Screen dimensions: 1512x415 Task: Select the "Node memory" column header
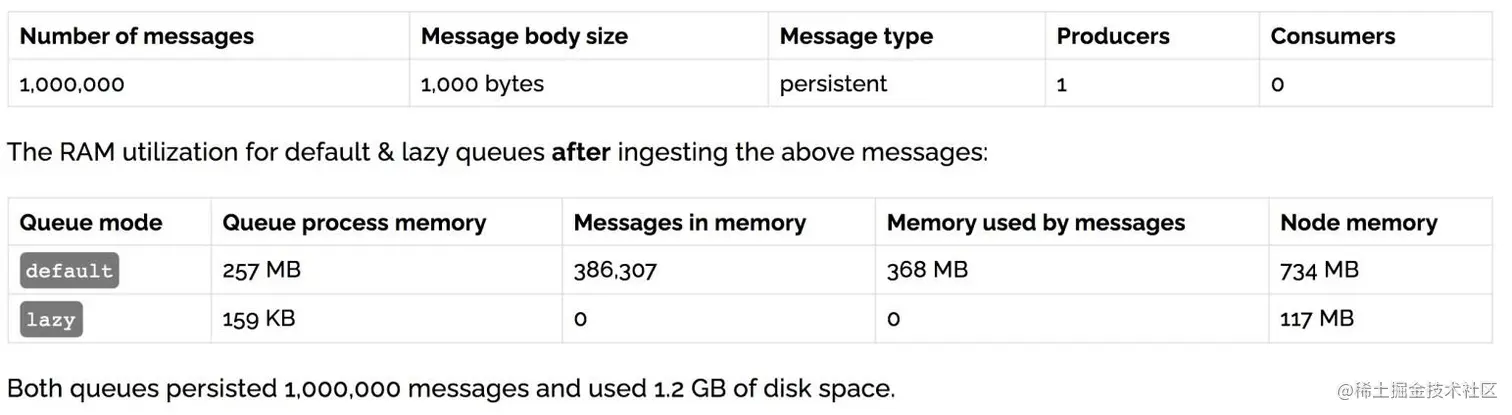pyautogui.click(x=1358, y=223)
